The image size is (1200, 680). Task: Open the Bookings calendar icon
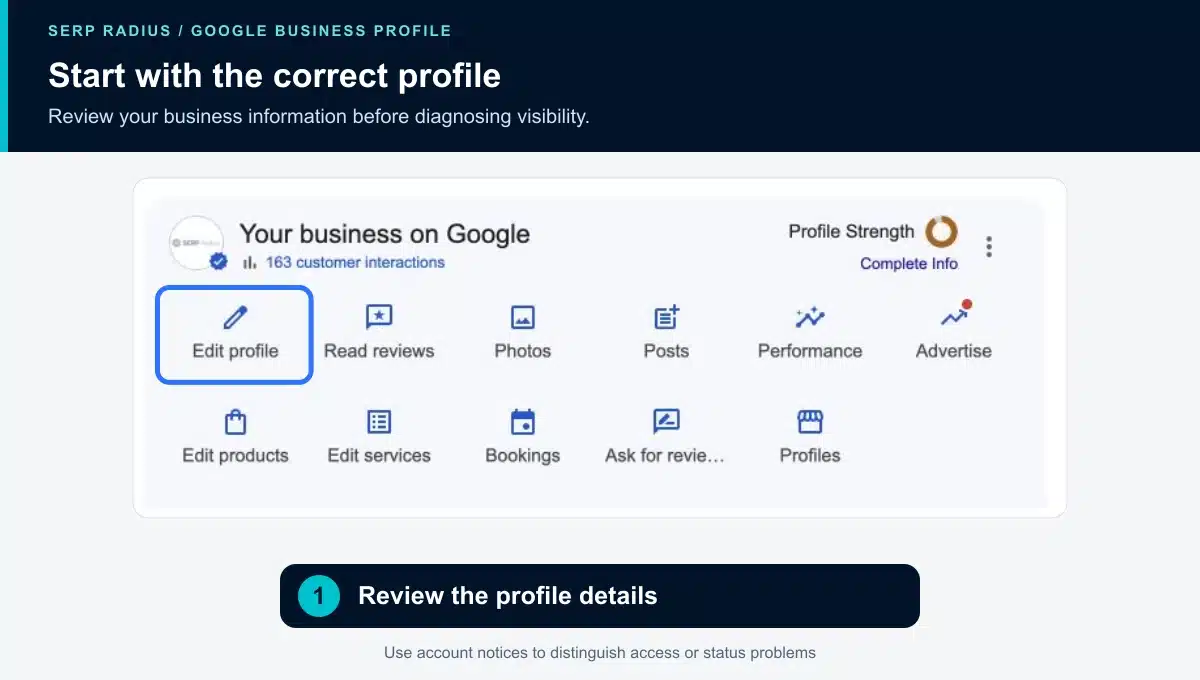pos(523,422)
